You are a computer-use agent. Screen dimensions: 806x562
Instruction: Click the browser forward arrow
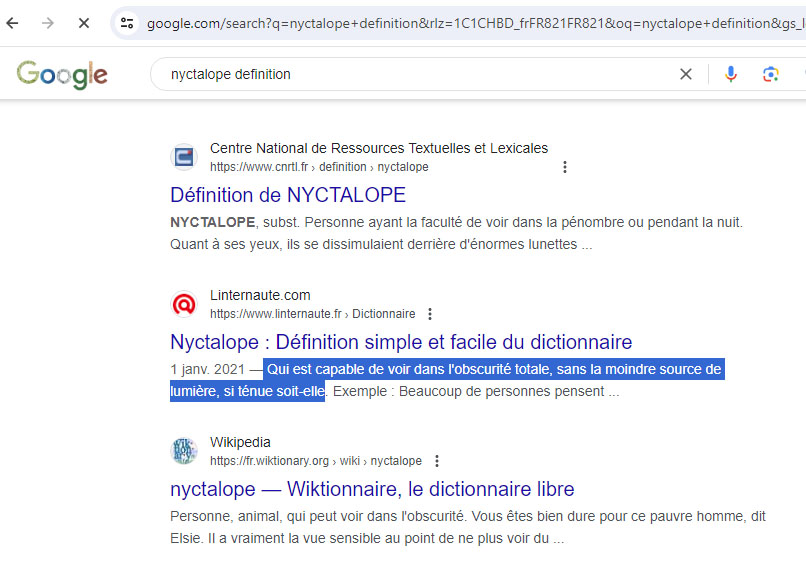pos(48,23)
